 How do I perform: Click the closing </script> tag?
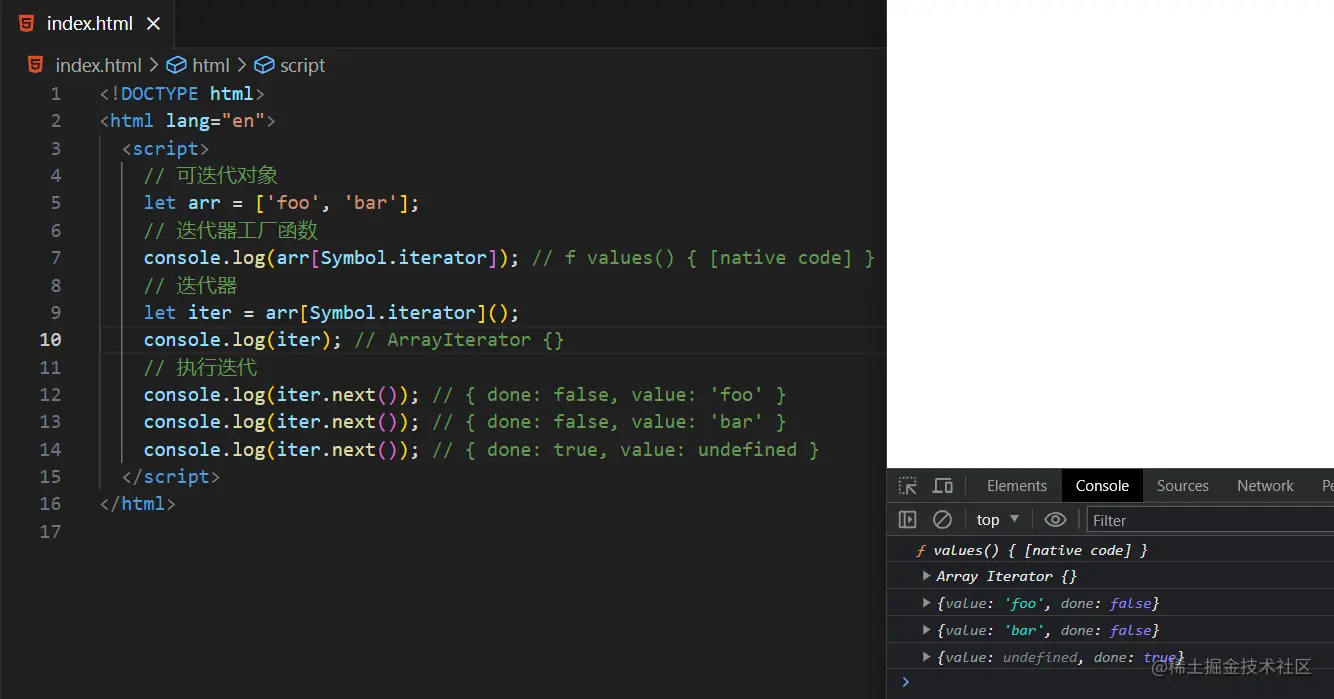170,477
